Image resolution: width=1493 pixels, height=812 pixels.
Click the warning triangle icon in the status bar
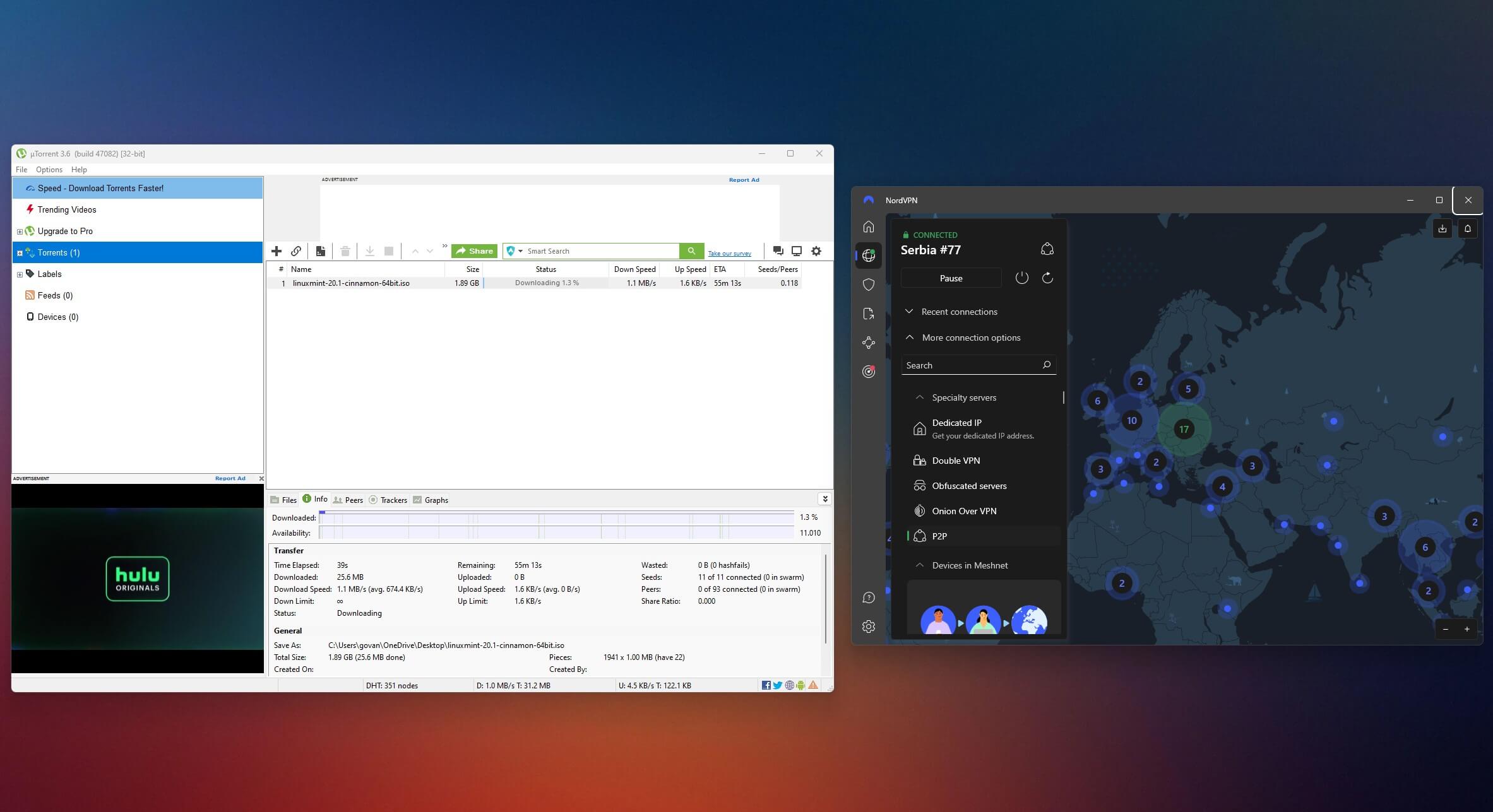coord(813,685)
